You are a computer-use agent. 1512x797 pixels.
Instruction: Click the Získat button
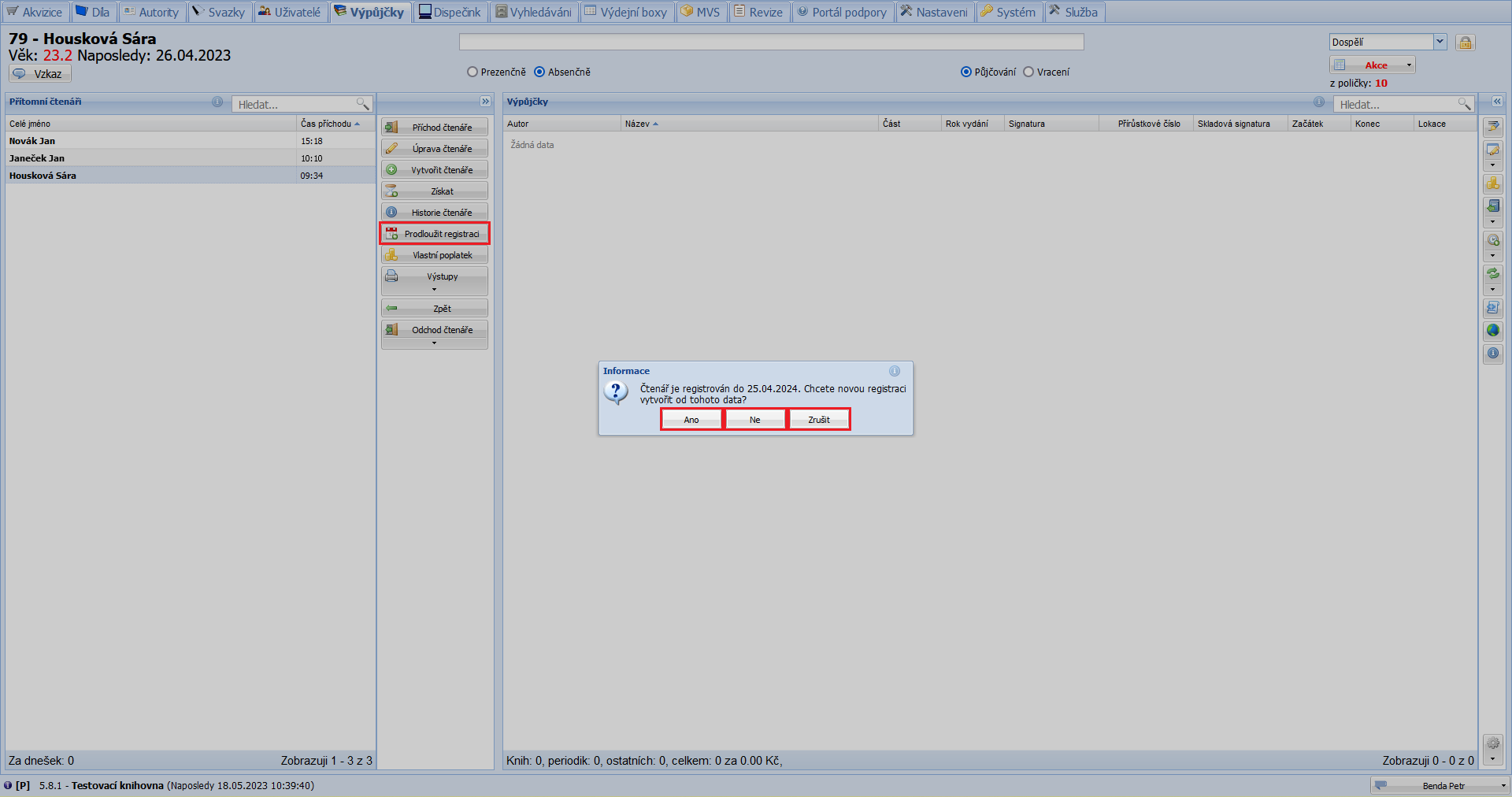pos(435,191)
